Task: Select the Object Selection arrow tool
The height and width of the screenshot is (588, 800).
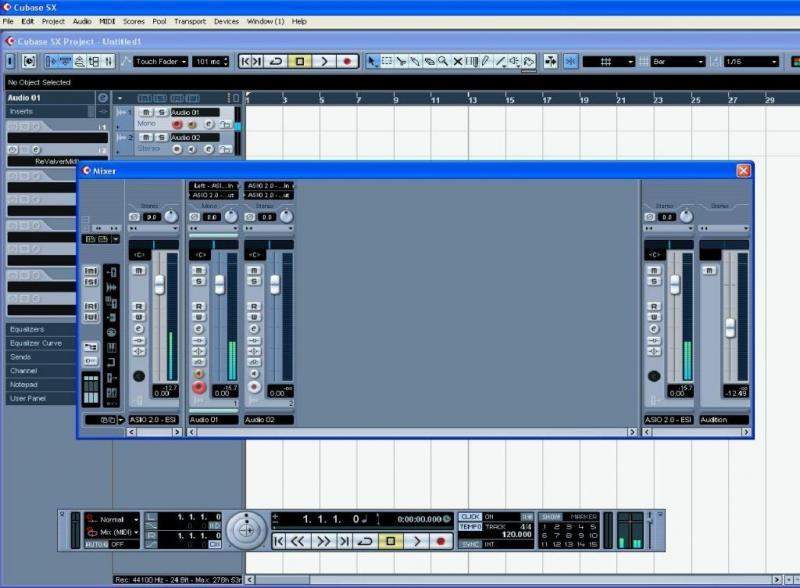Action: pos(373,61)
